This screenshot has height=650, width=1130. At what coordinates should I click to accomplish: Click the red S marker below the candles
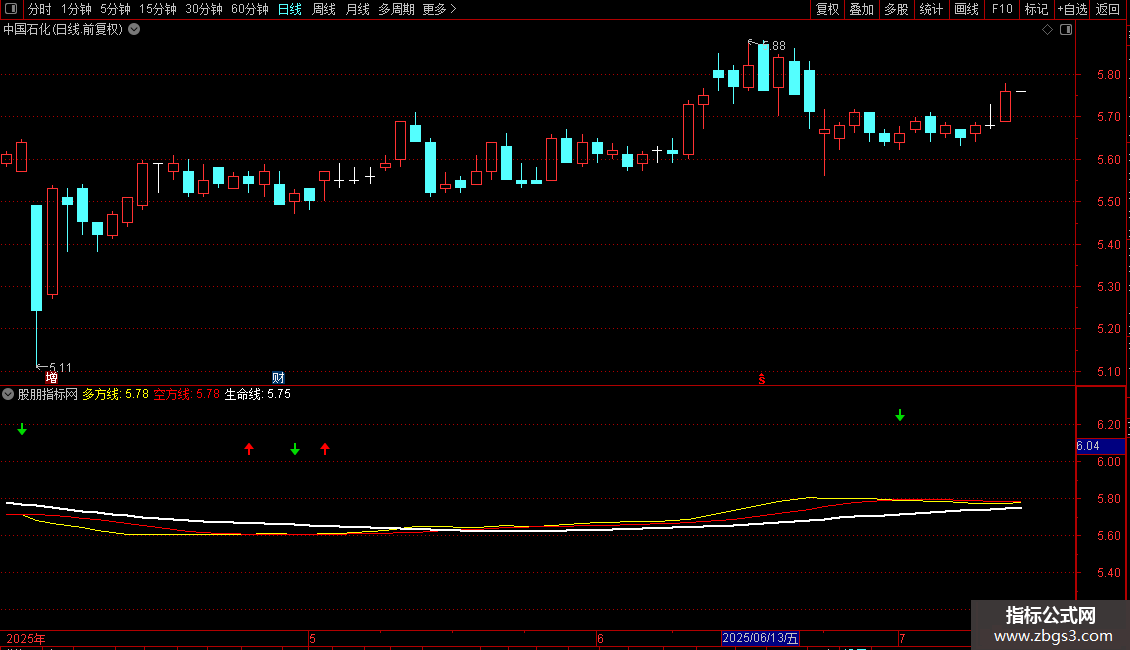762,379
